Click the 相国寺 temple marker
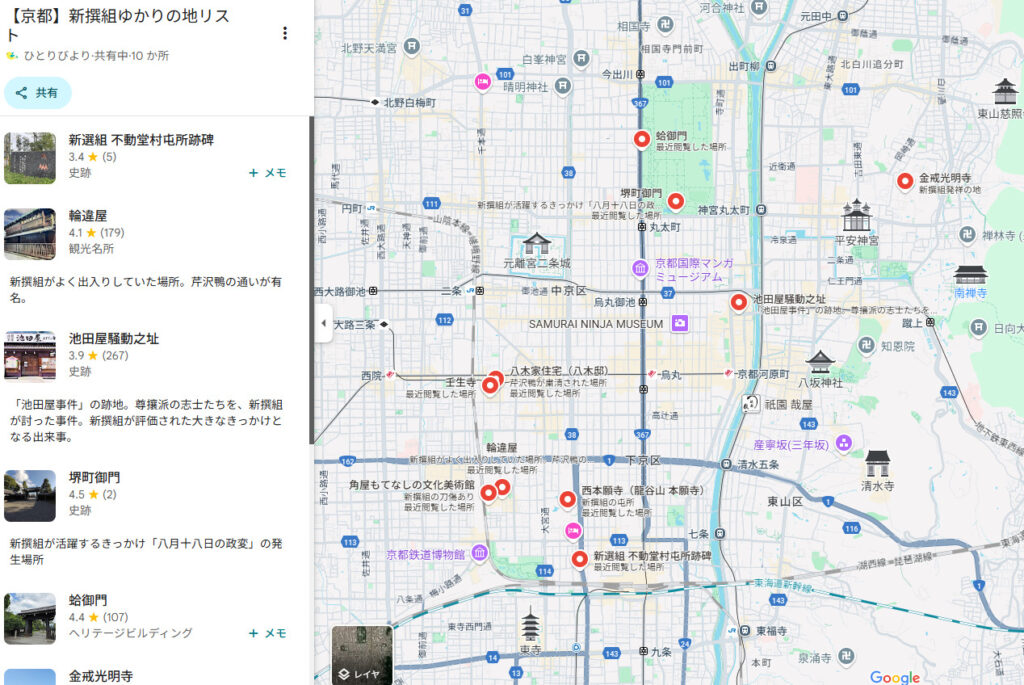 665,25
